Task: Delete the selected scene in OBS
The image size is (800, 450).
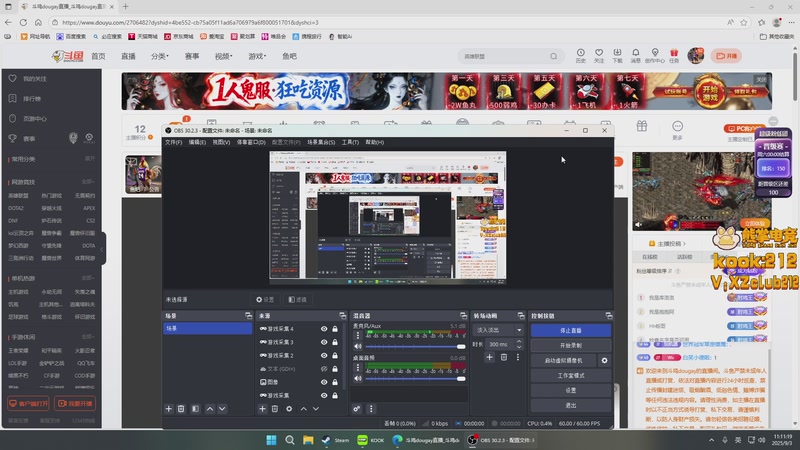Action: click(181, 409)
